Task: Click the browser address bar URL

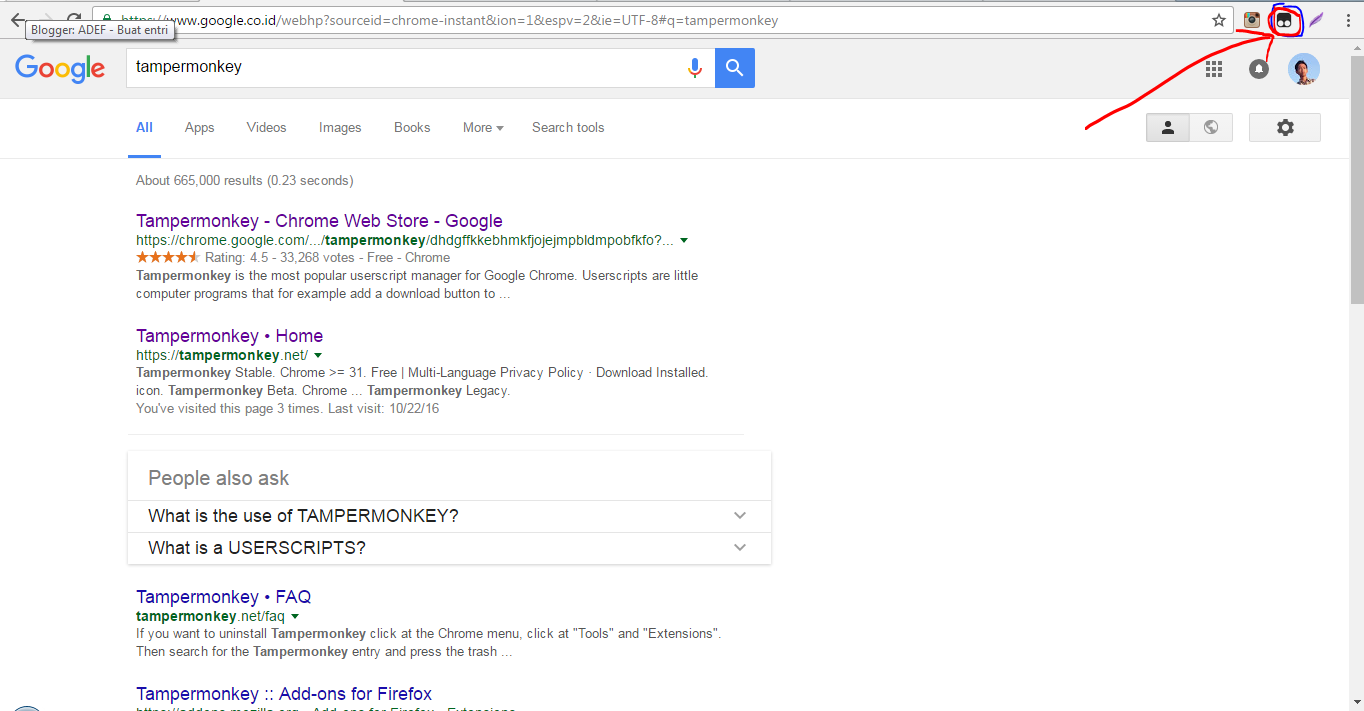Action: point(449,20)
